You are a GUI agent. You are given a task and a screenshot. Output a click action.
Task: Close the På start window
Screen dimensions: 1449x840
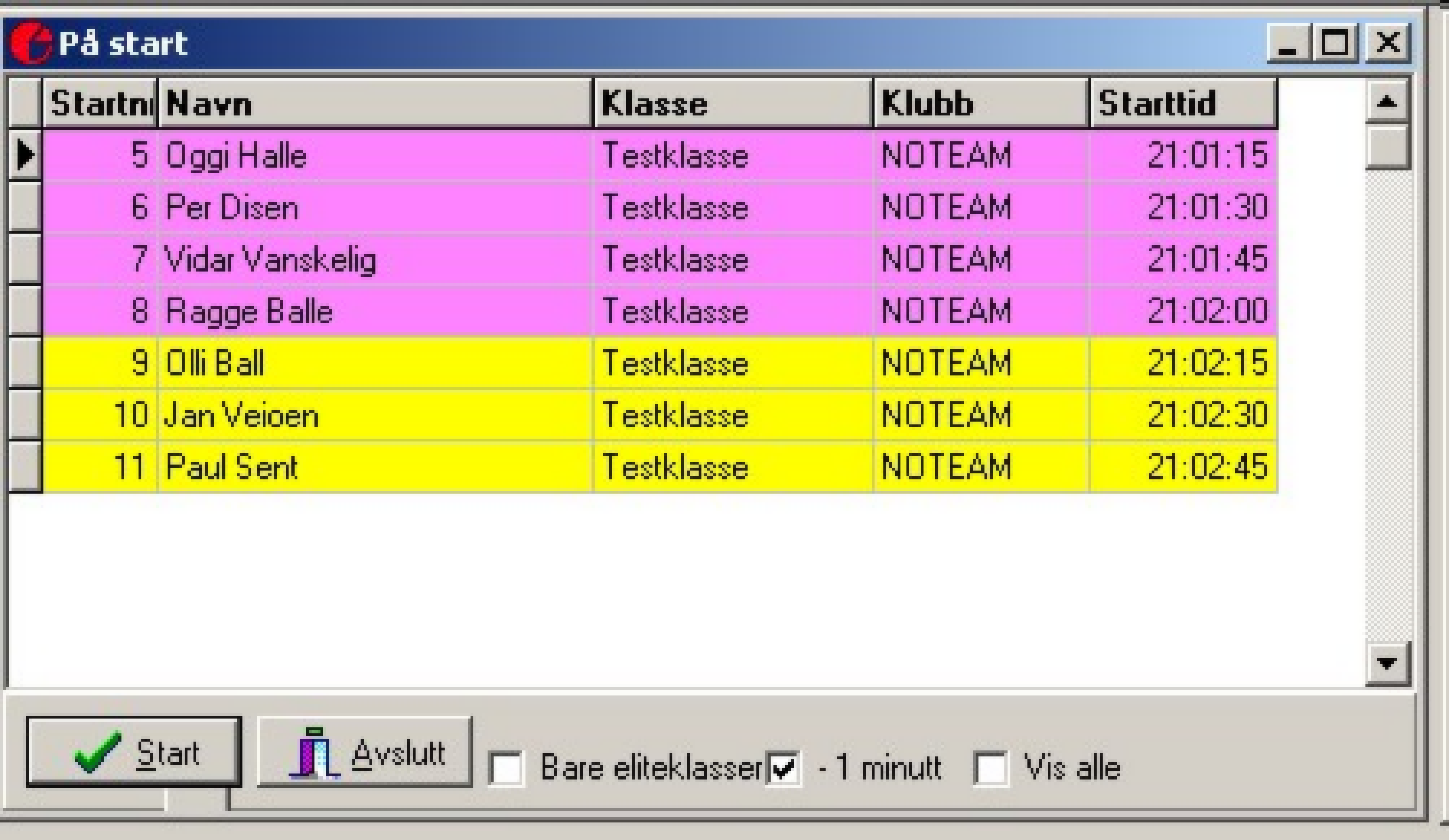1388,42
